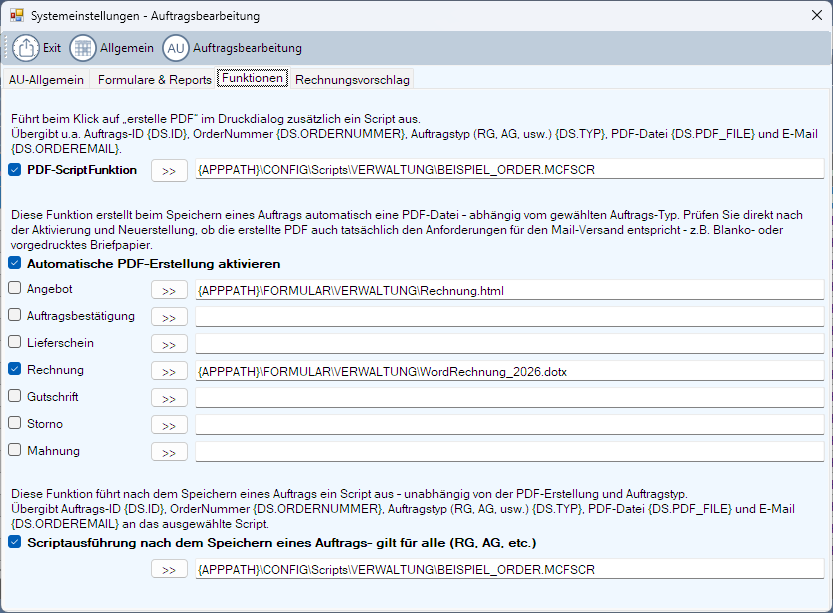Open the Allgemein settings icon
Screen dimensions: 833x613
83,48
